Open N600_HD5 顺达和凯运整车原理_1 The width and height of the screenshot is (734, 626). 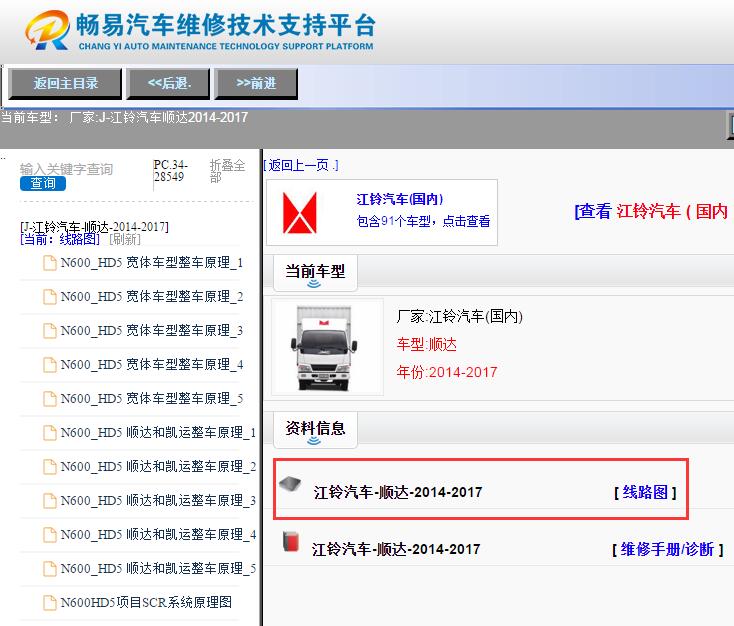click(x=158, y=433)
